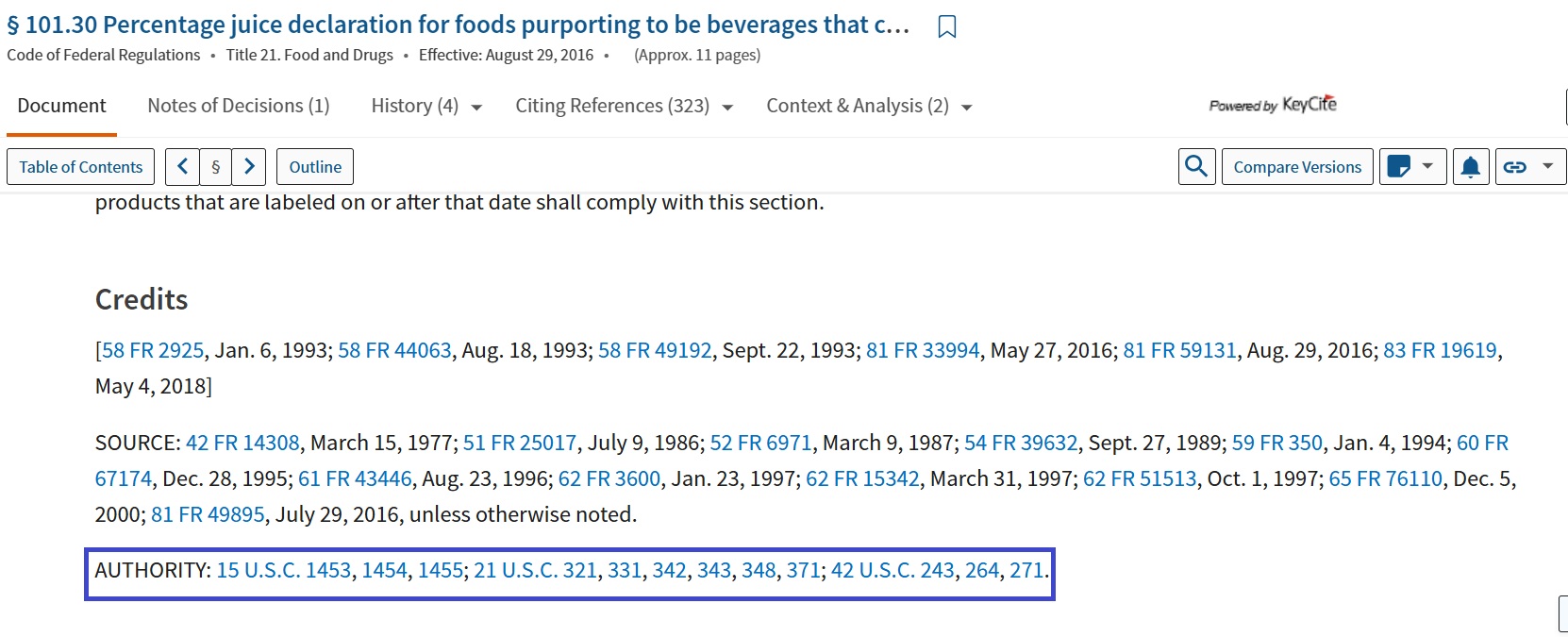1568x637 pixels.
Task: View the document Outline
Action: [314, 166]
